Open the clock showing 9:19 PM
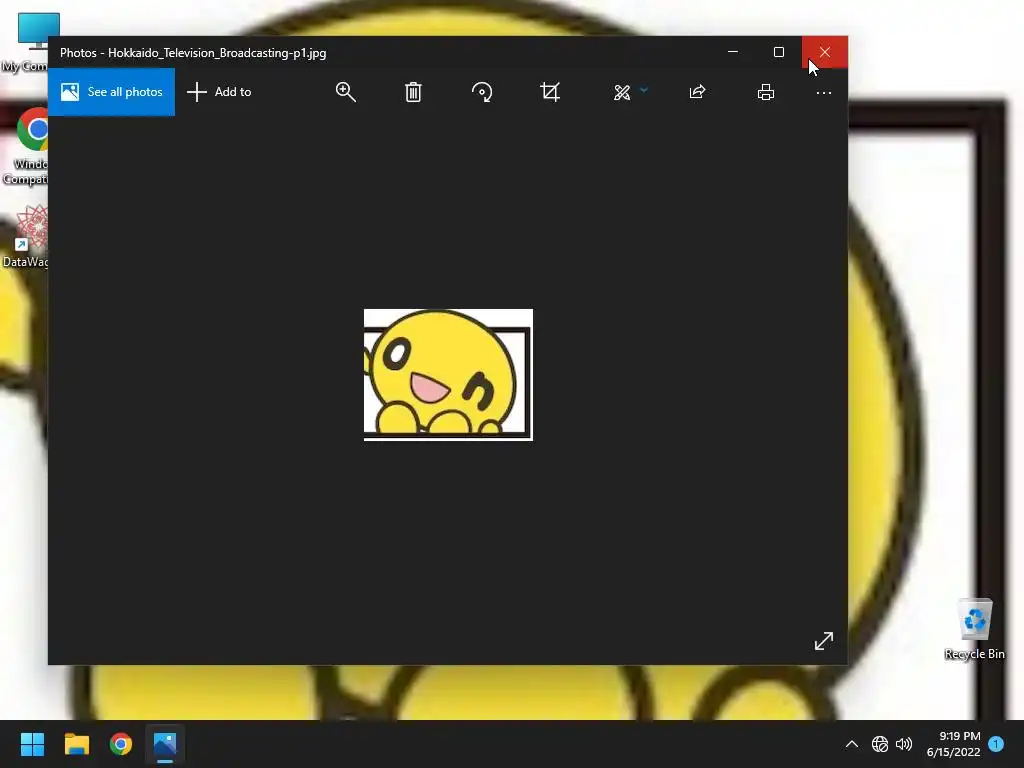The height and width of the screenshot is (768, 1024). [953, 744]
